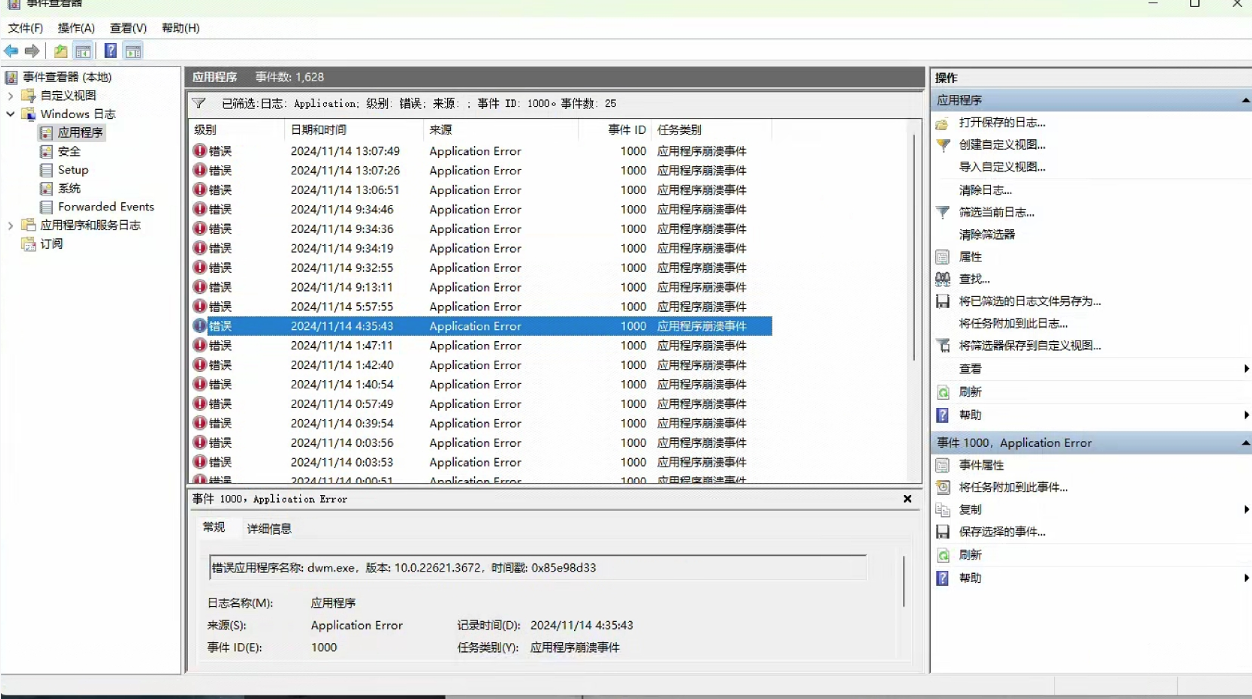This screenshot has height=699, width=1252.
Task: Click the binoculars icon next to 查找
Action: pyautogui.click(x=942, y=279)
